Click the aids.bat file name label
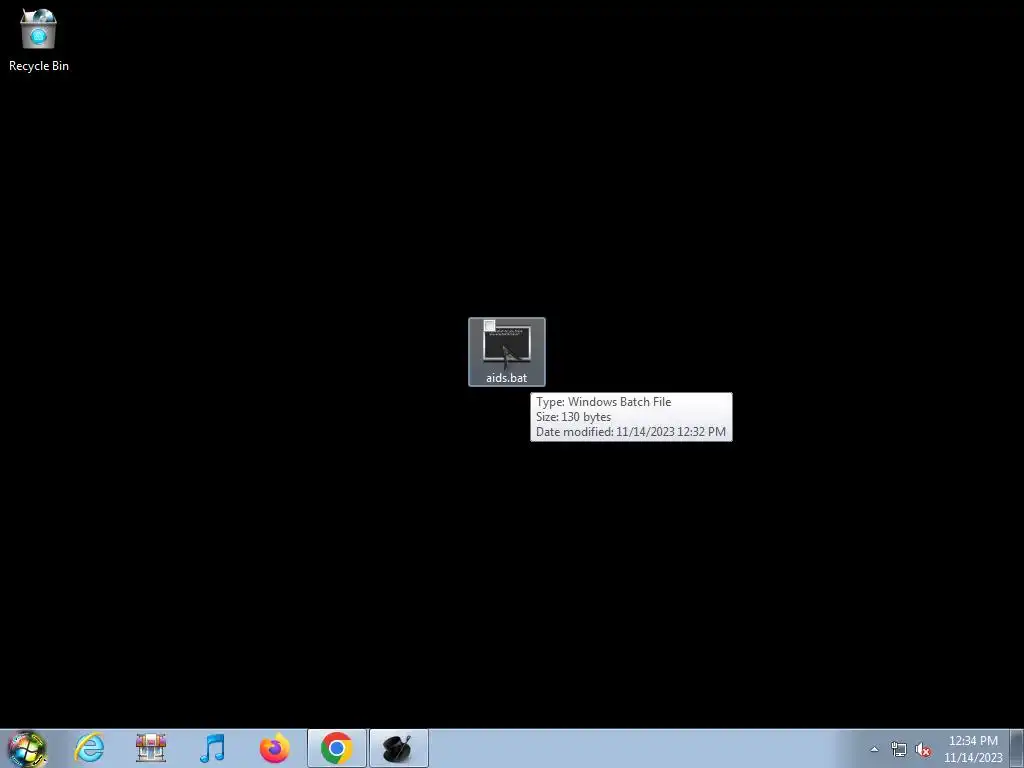Screen dimensions: 1024x768 (507, 377)
